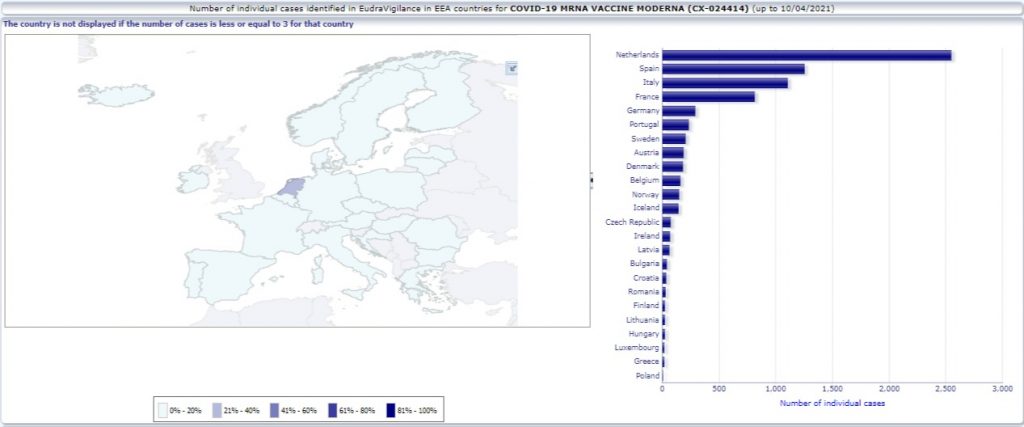Click the Austria bar in chart
Viewport: 1024px width, 427px height.
click(x=673, y=153)
